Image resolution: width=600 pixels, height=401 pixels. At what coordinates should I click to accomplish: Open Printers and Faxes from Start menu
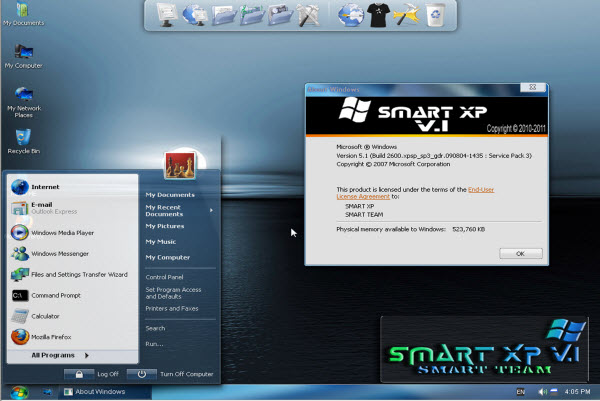click(172, 308)
